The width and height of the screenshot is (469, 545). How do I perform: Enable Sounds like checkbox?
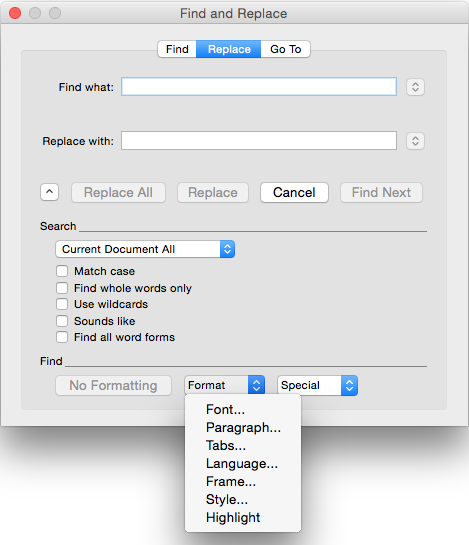pos(62,321)
